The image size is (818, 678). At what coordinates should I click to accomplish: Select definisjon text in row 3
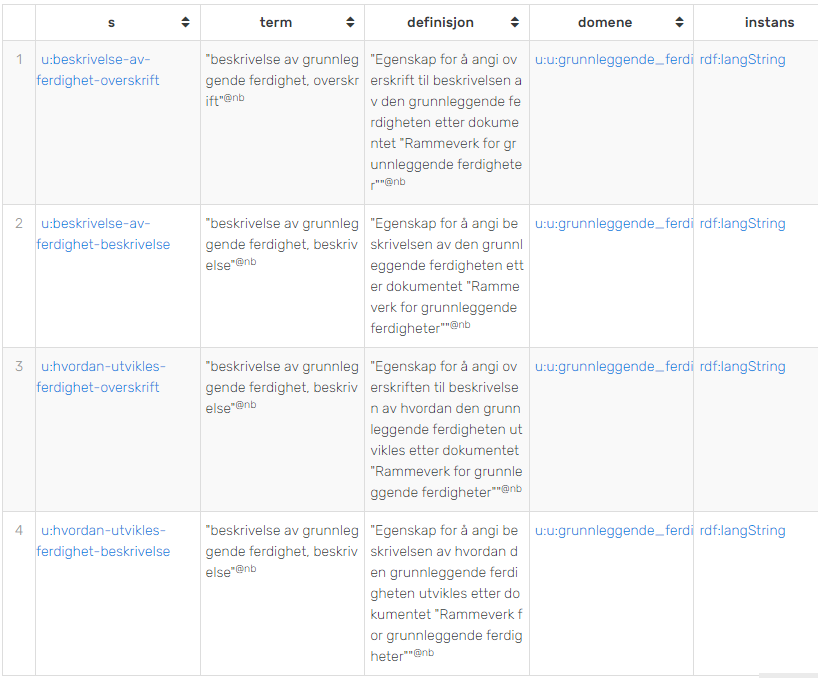coord(447,429)
